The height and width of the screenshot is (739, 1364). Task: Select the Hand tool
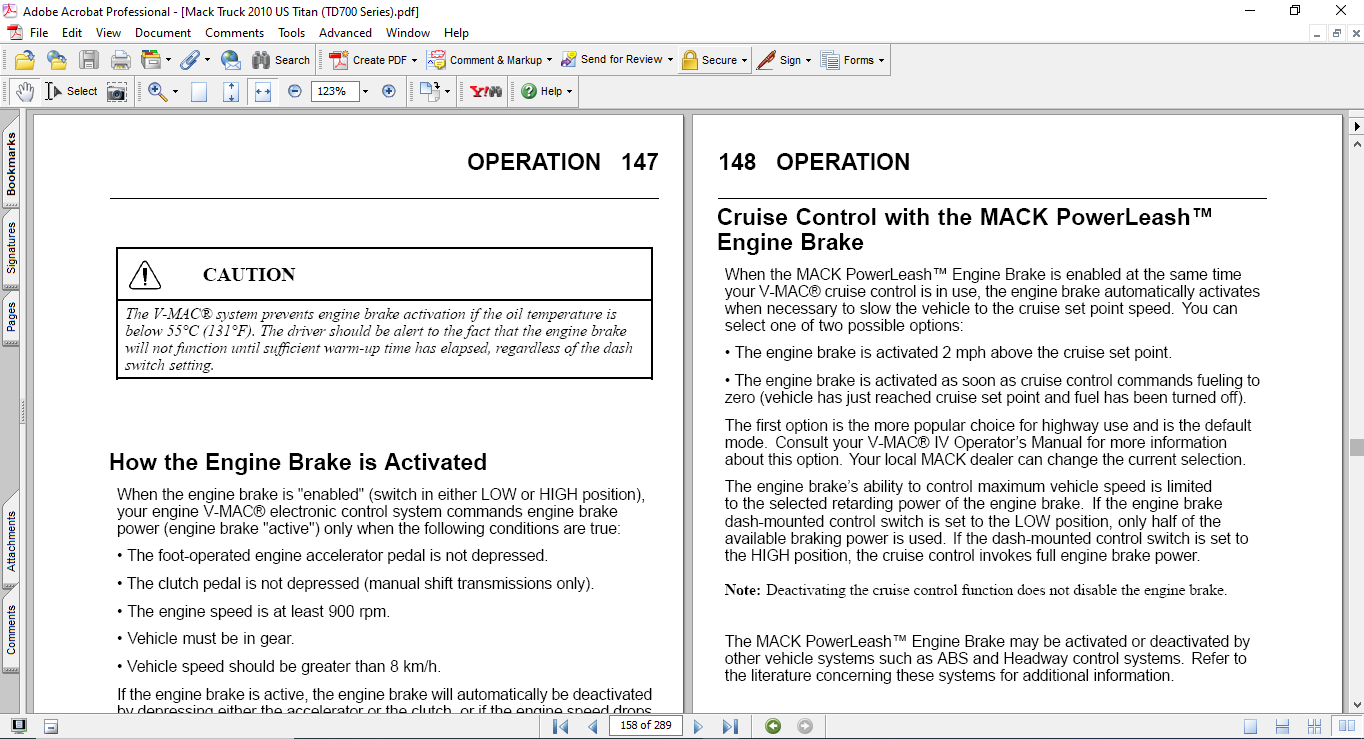click(x=24, y=91)
